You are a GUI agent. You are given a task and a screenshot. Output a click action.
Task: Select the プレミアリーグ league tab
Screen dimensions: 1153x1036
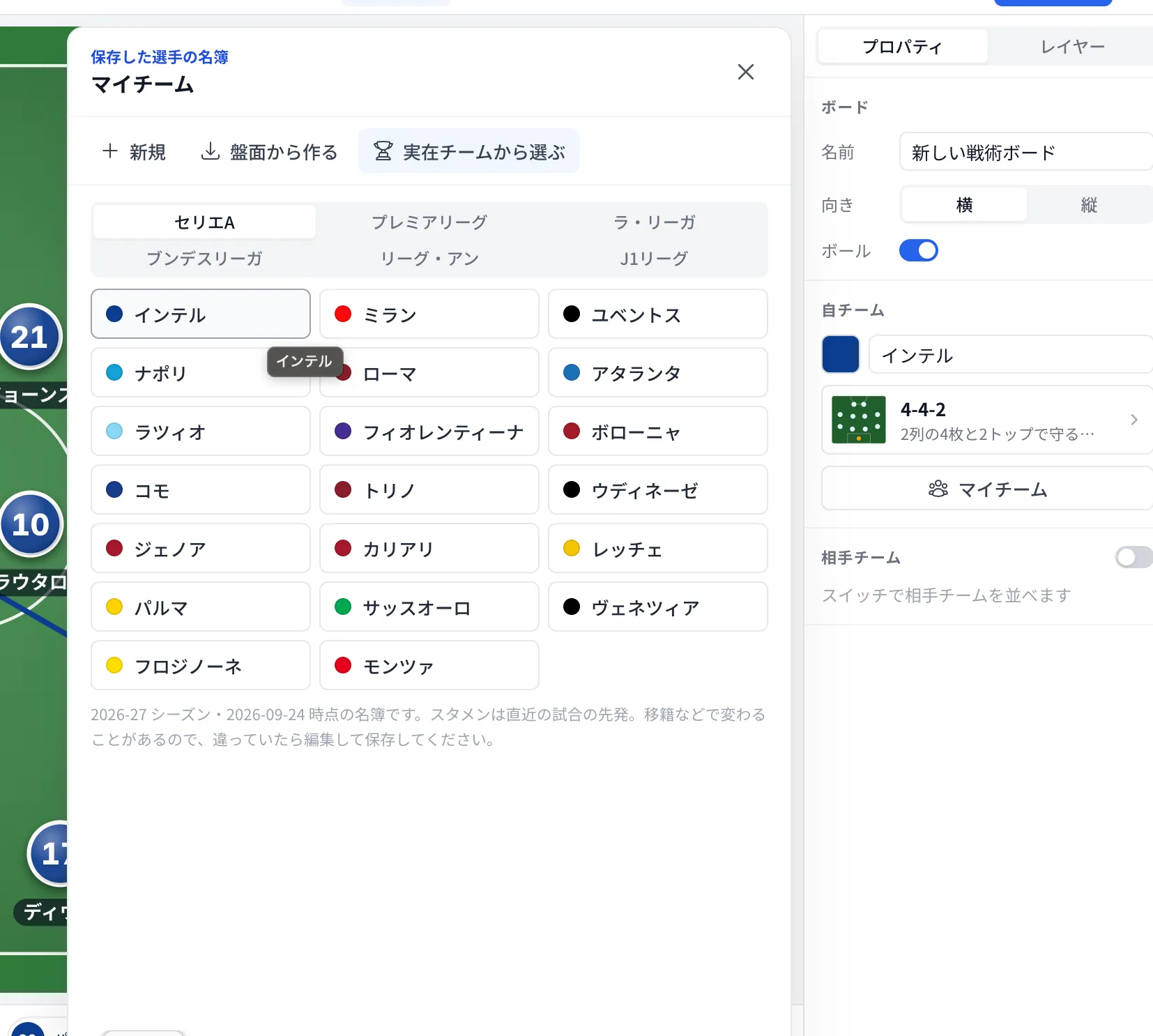[x=429, y=222]
